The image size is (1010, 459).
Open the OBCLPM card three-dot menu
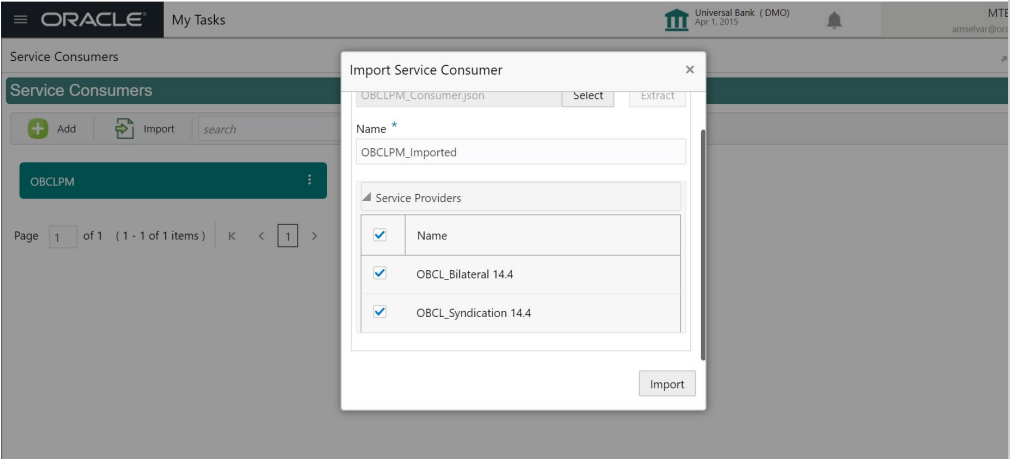click(310, 180)
